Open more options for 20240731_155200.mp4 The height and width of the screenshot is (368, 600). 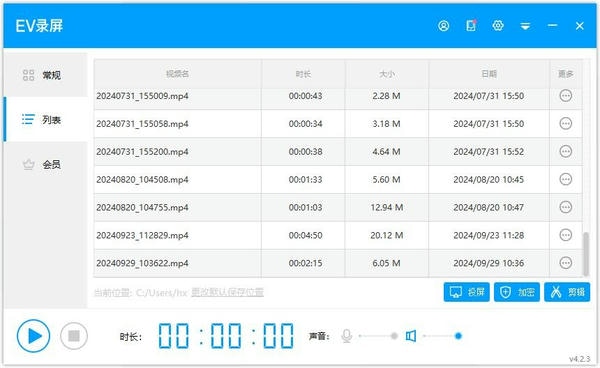(566, 151)
